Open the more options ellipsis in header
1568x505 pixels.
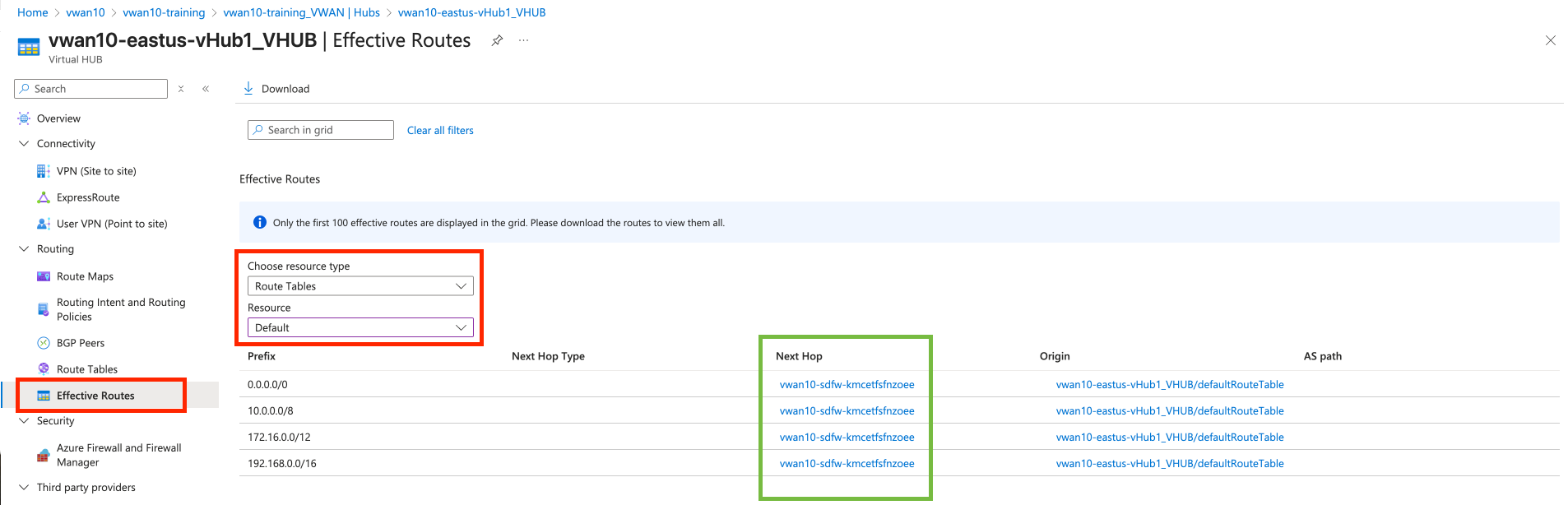[523, 40]
